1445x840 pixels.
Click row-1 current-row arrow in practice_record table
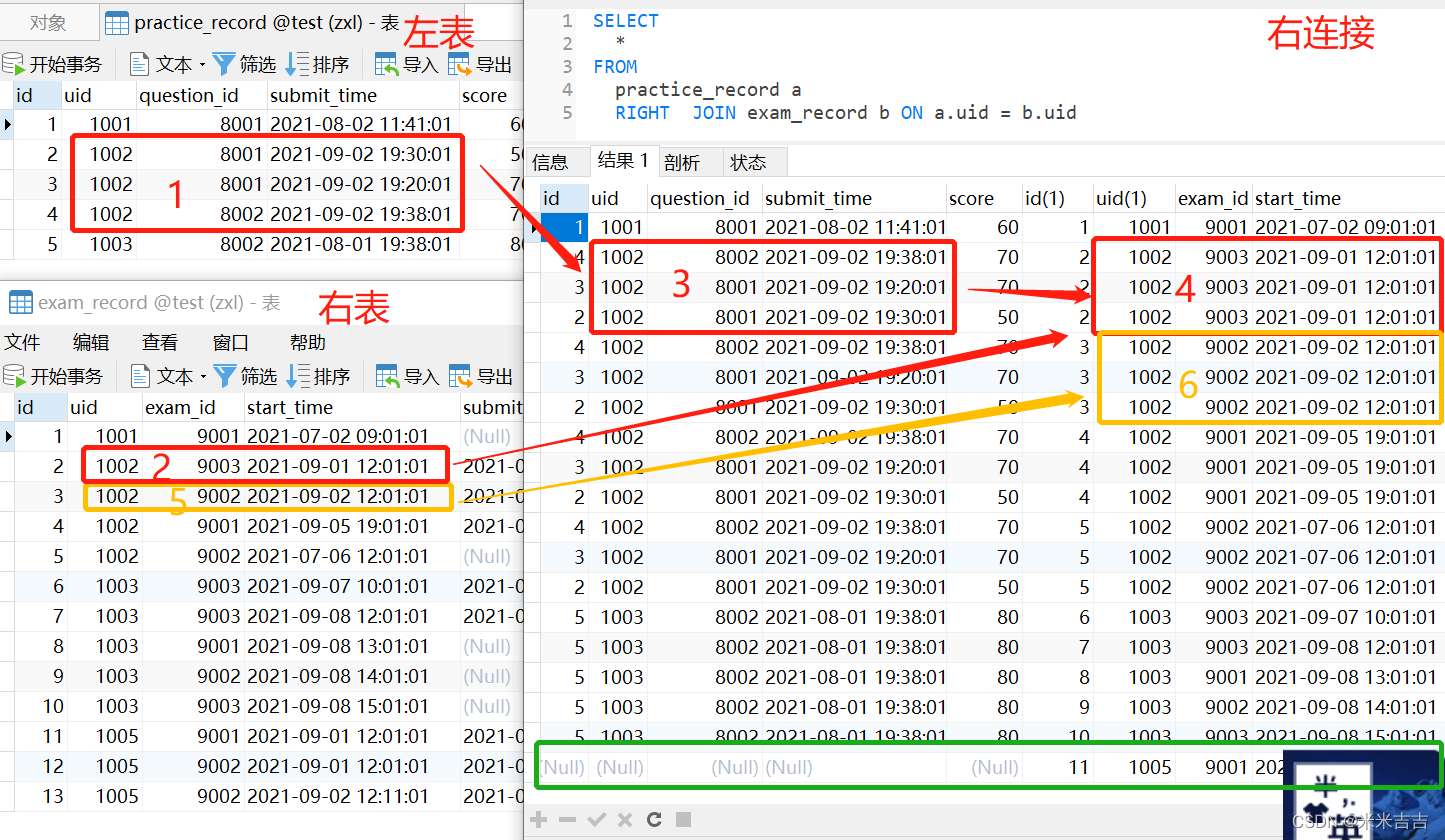[8, 124]
